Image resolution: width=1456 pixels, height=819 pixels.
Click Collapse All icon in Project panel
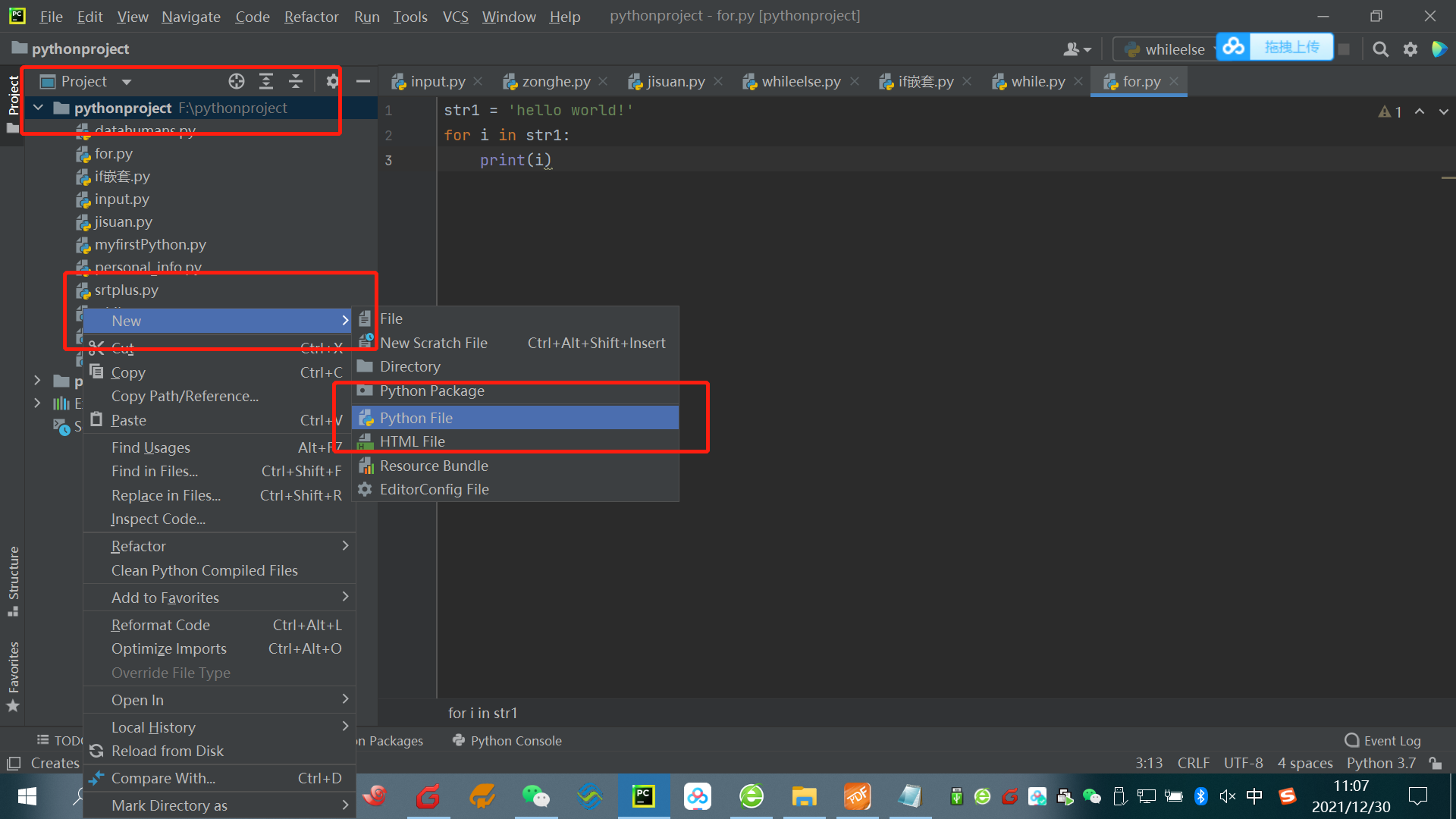(x=296, y=81)
